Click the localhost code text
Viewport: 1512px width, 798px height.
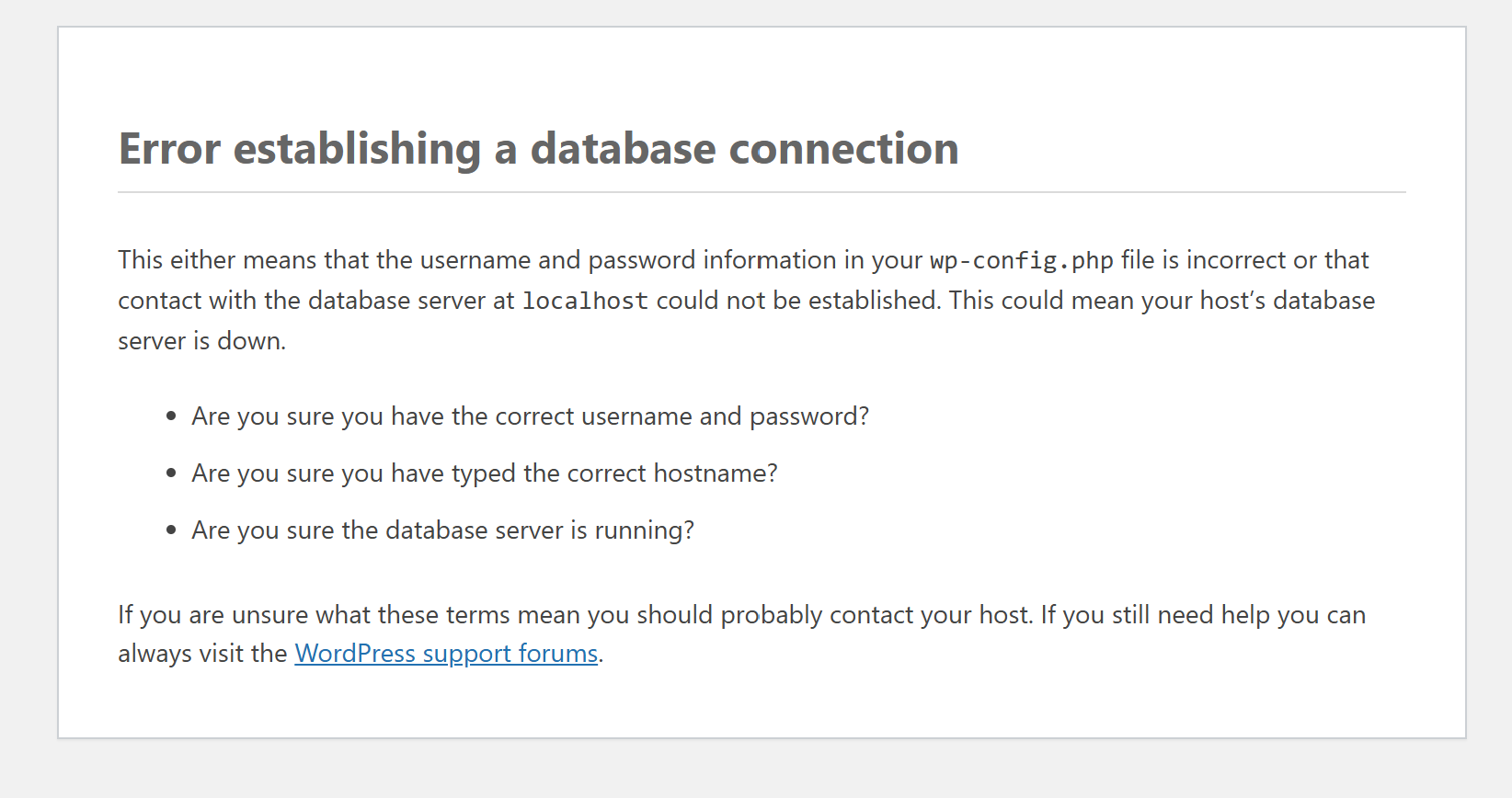coord(585,302)
